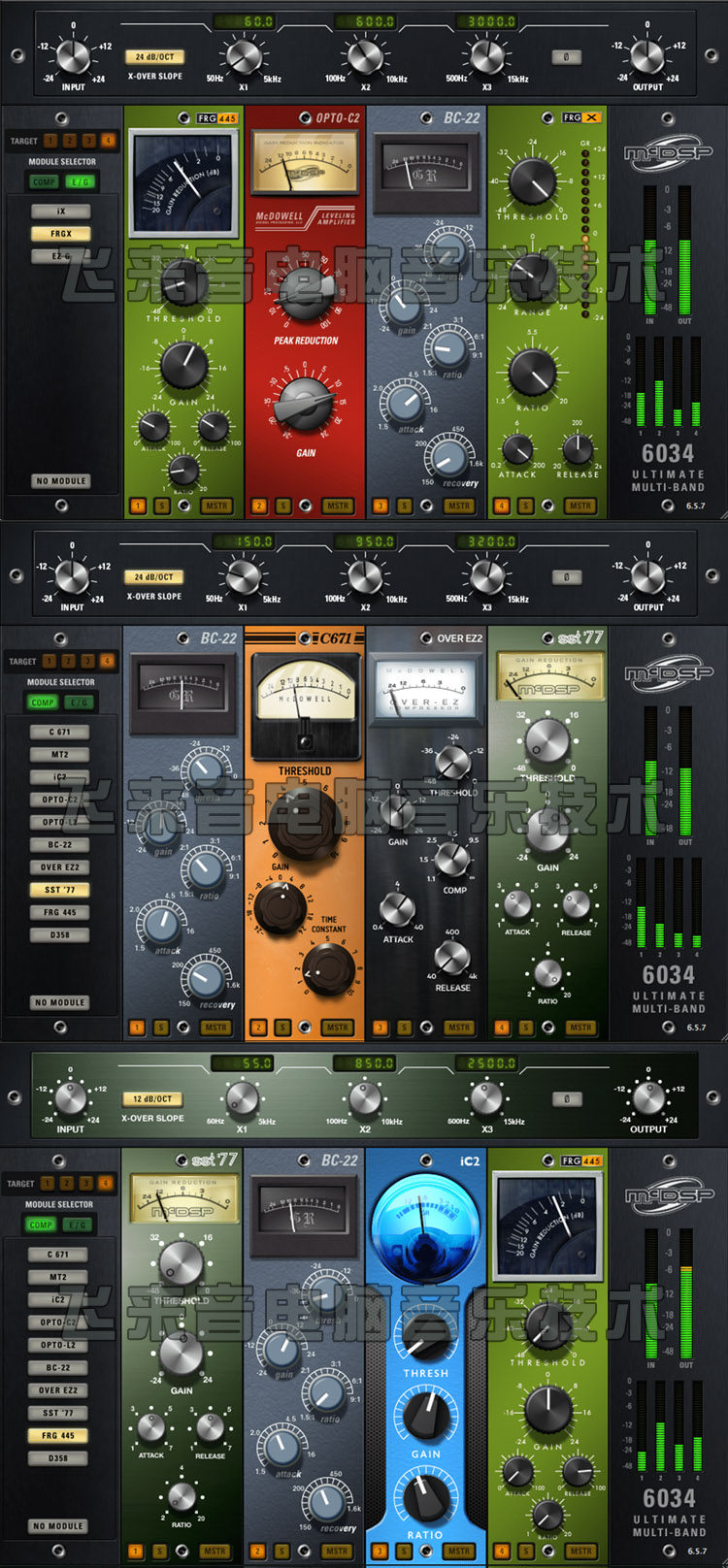728x1568 pixels.
Task: Select TARGET 1 in the top plugin instance
Action: (50, 141)
